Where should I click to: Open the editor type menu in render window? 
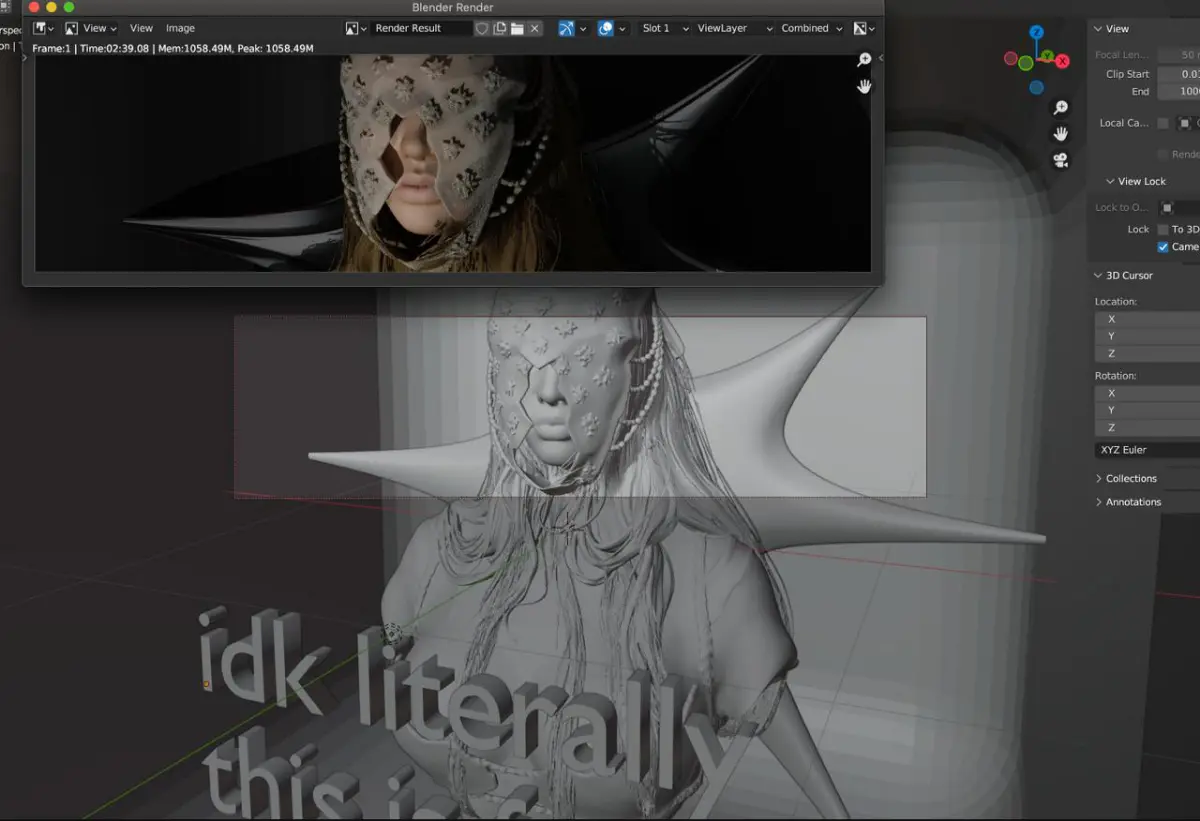pos(44,28)
